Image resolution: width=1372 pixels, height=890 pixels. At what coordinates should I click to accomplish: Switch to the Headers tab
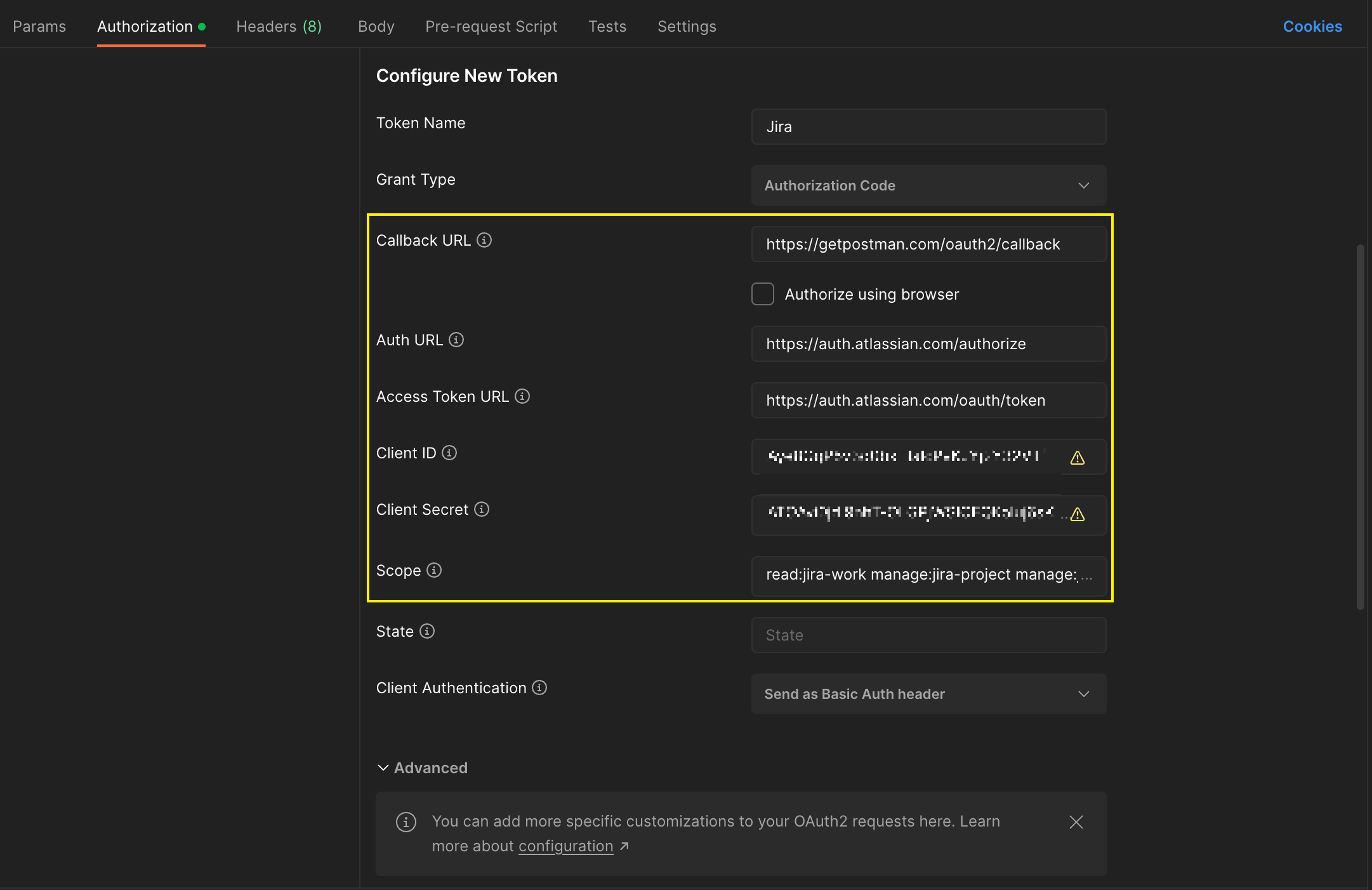(279, 26)
